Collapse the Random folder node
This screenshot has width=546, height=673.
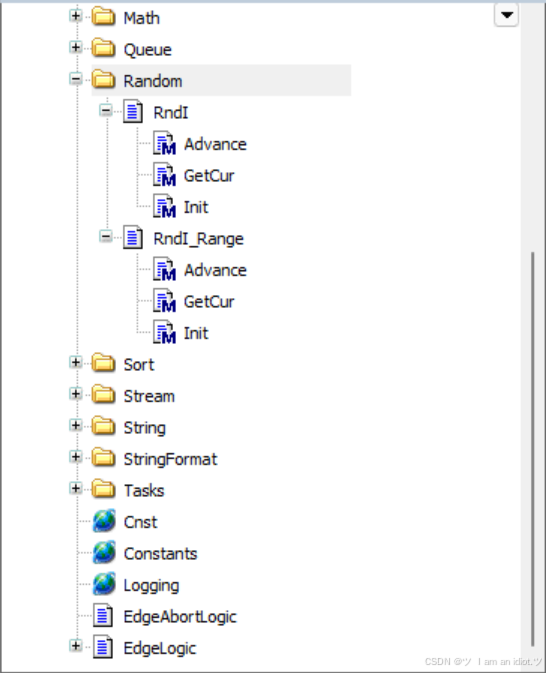76,79
